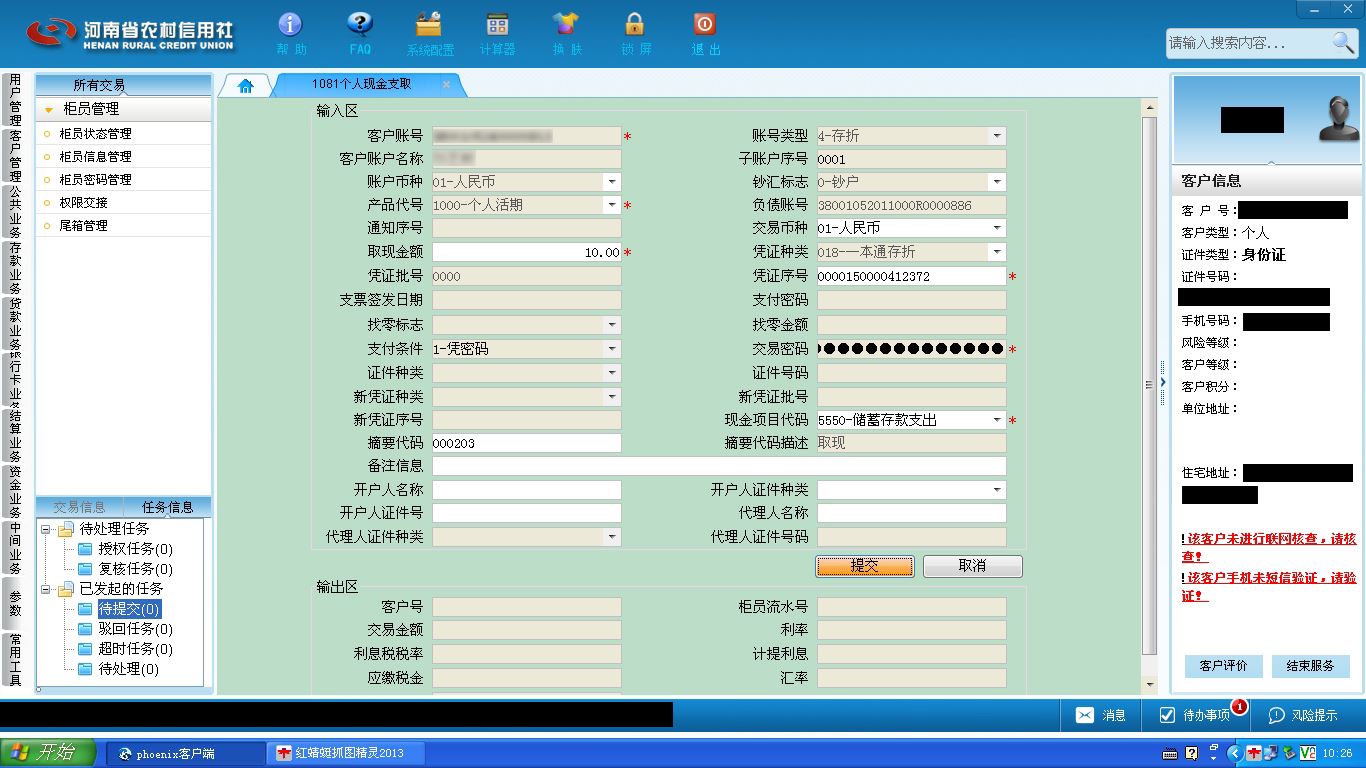Image resolution: width=1366 pixels, height=768 pixels.
Task: Click the Windows 开始 start button
Action: coord(48,752)
